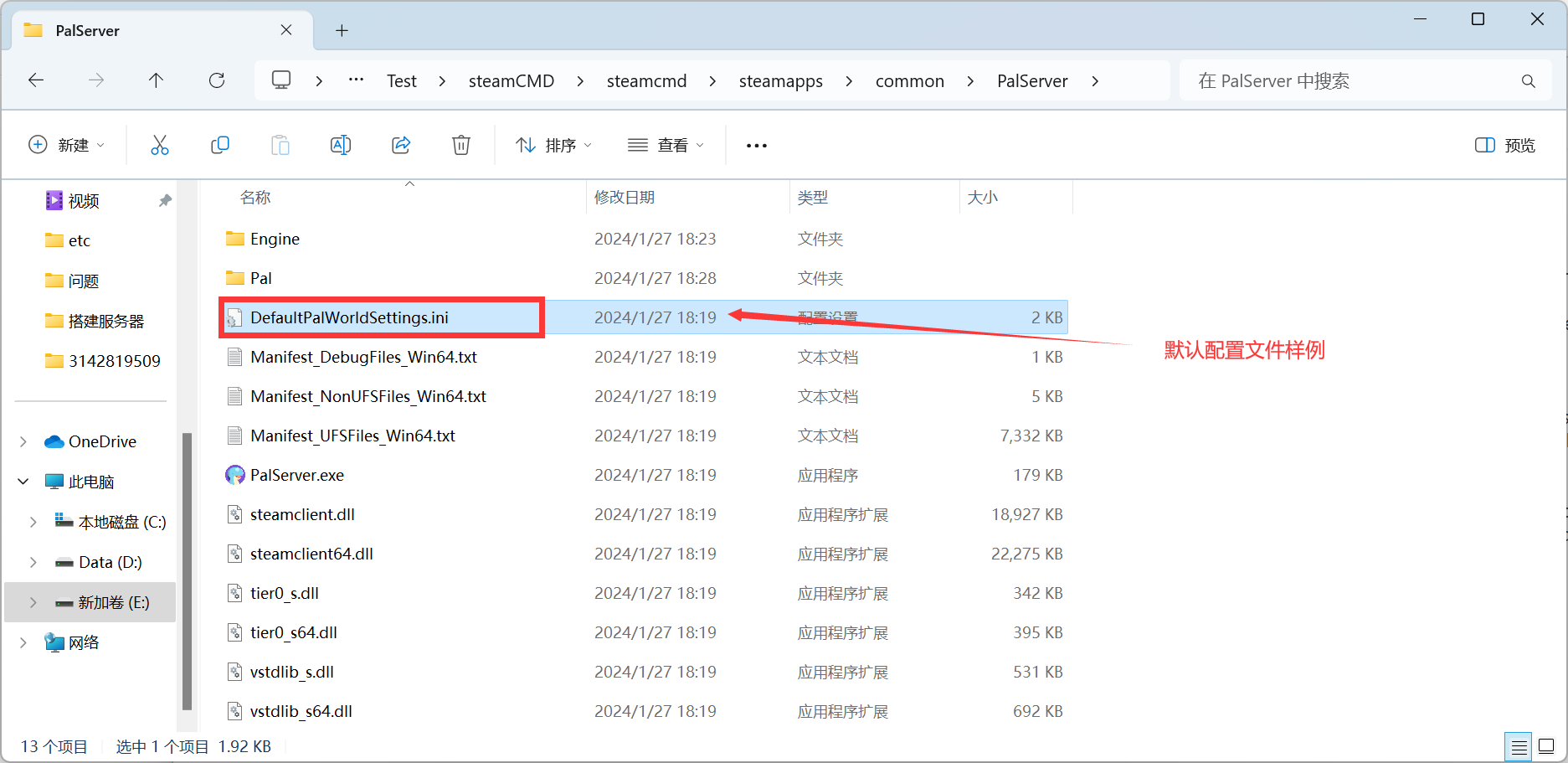Click the Copy icon in toolbar
The width and height of the screenshot is (1568, 763).
[x=220, y=145]
